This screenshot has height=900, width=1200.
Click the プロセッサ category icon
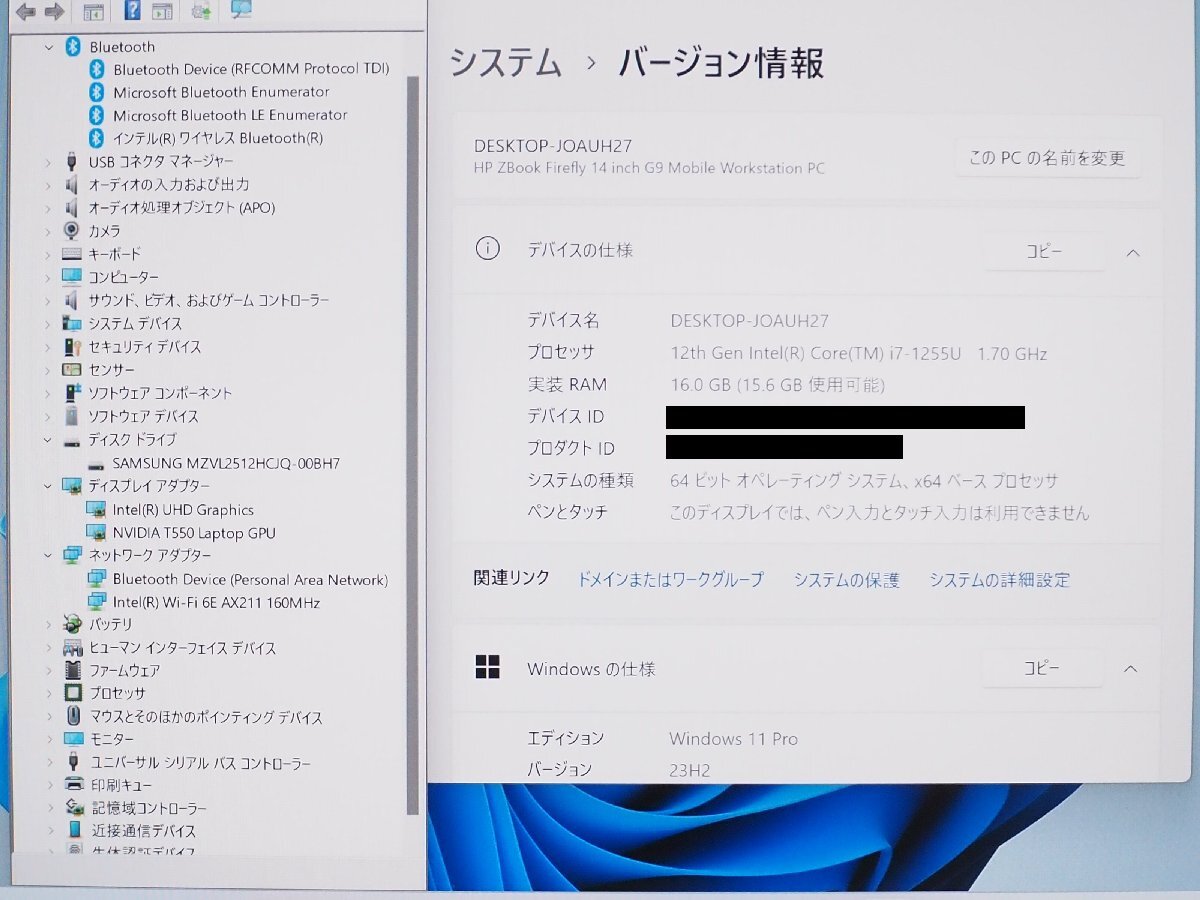72,693
